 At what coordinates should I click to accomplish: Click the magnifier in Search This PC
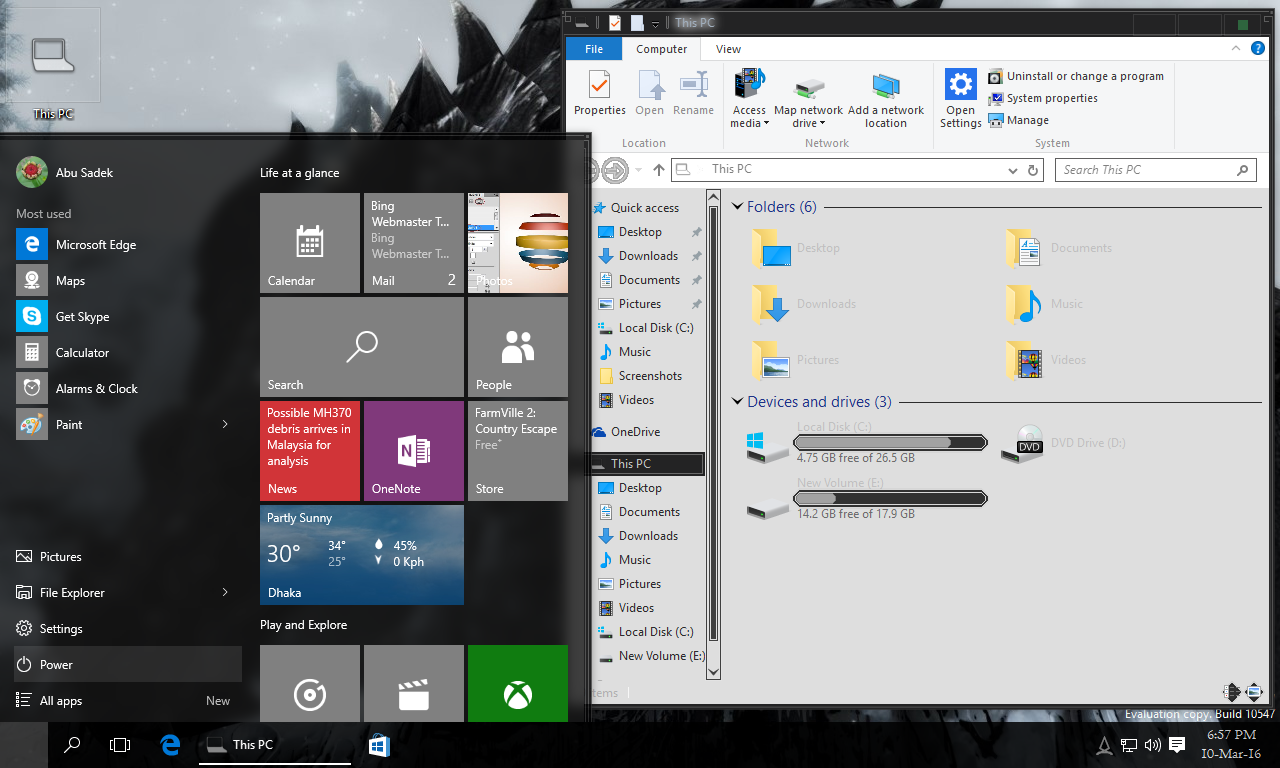click(x=1244, y=170)
